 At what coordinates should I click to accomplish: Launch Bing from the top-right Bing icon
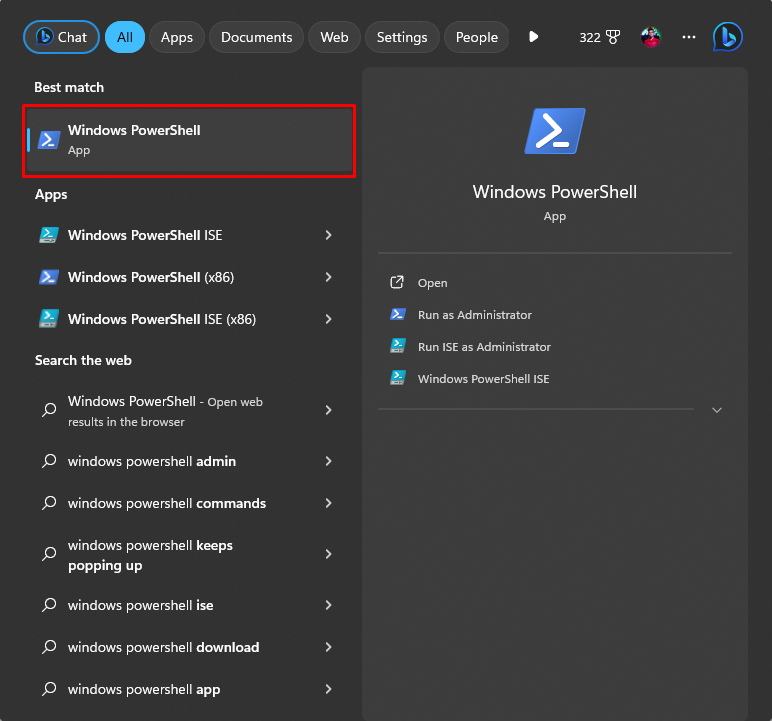[x=728, y=37]
